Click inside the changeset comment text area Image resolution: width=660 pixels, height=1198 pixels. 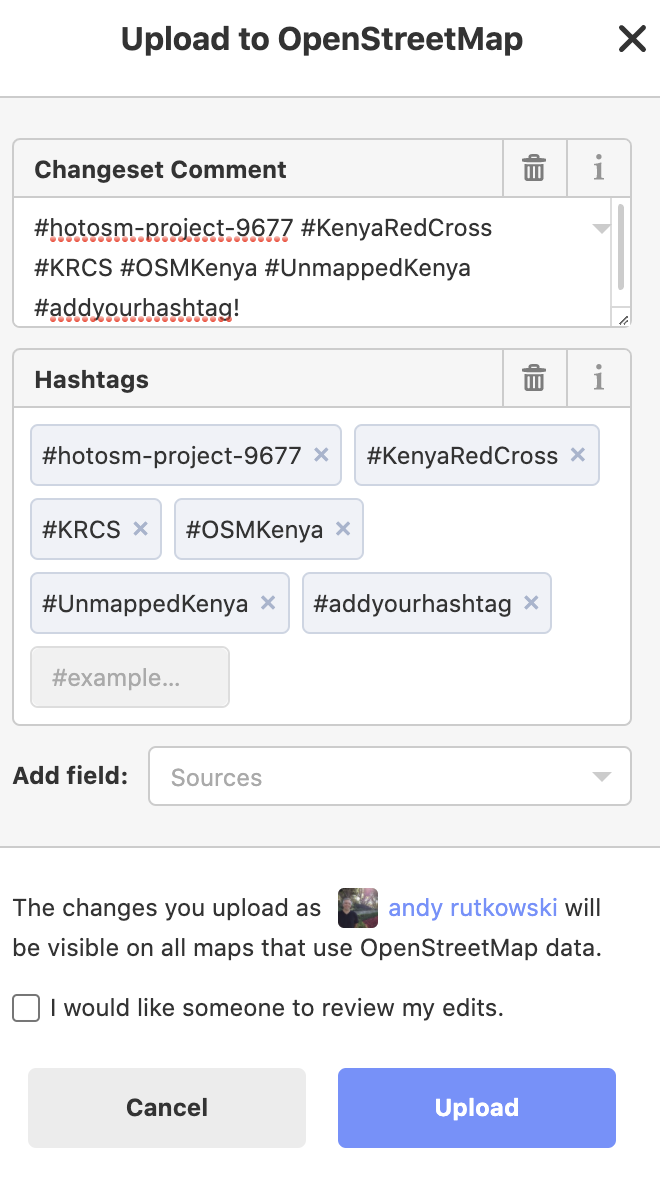coord(312,262)
